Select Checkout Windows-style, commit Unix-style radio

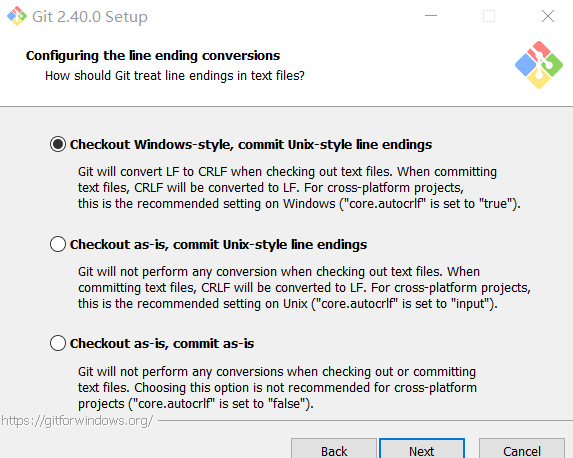[x=58, y=144]
